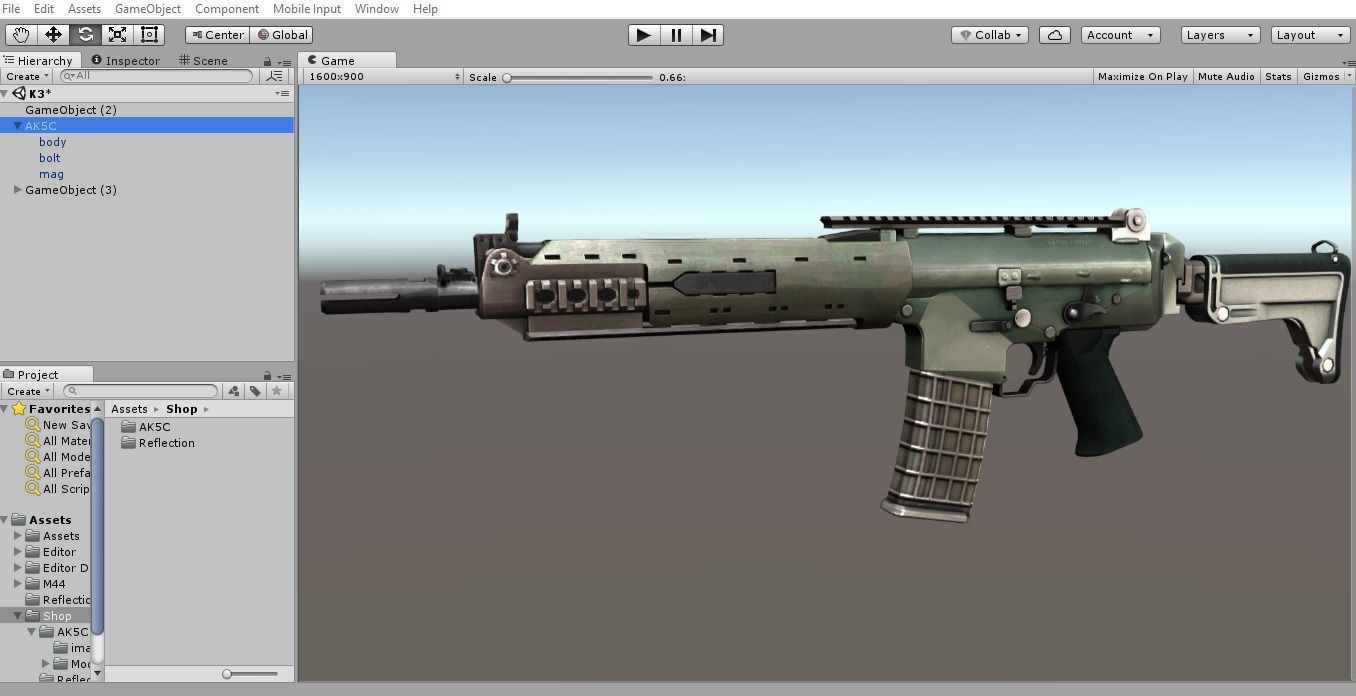The width and height of the screenshot is (1356, 696).
Task: Focus the Hierarchy search field
Action: 156,76
